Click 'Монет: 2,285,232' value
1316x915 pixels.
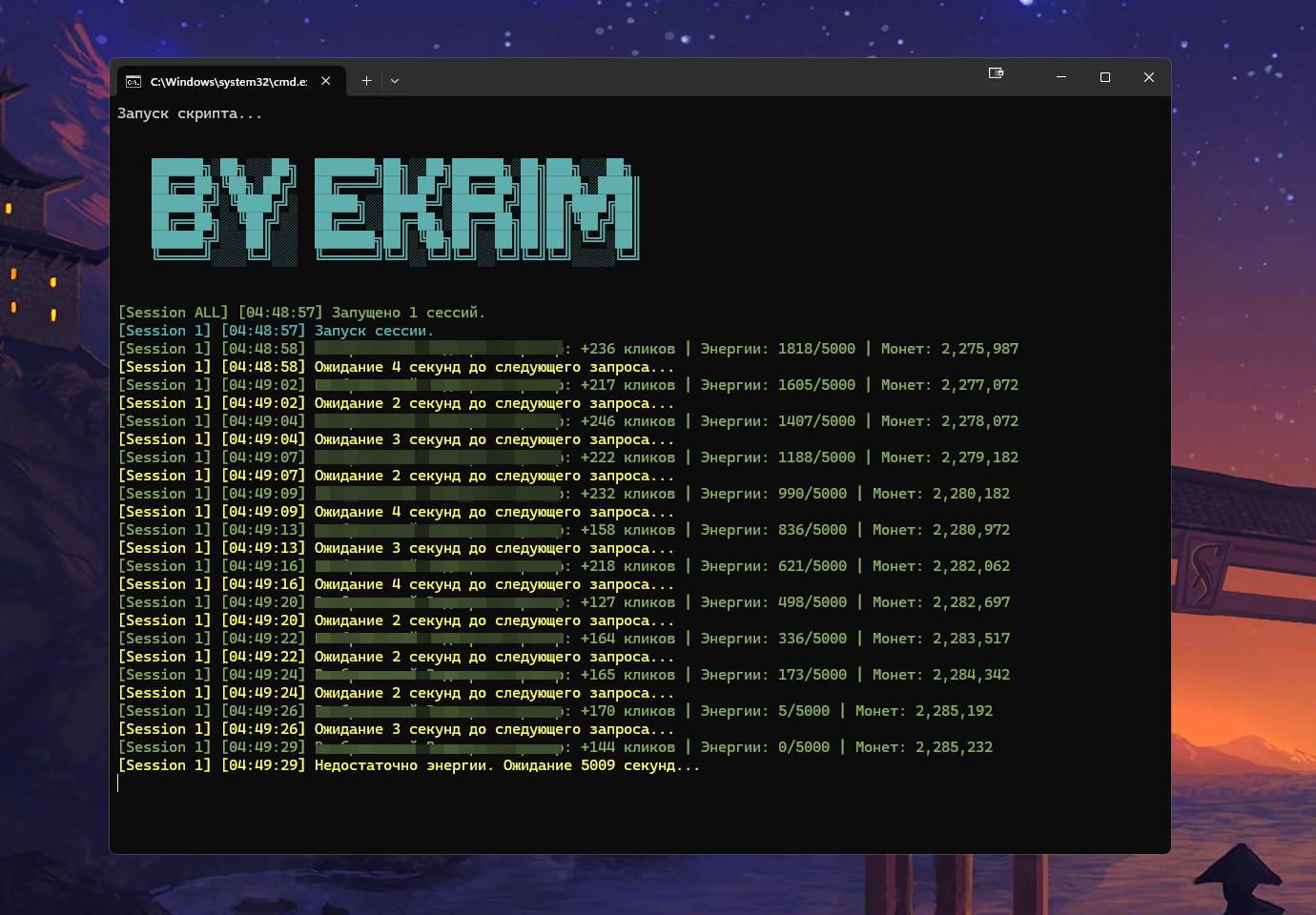coord(924,747)
